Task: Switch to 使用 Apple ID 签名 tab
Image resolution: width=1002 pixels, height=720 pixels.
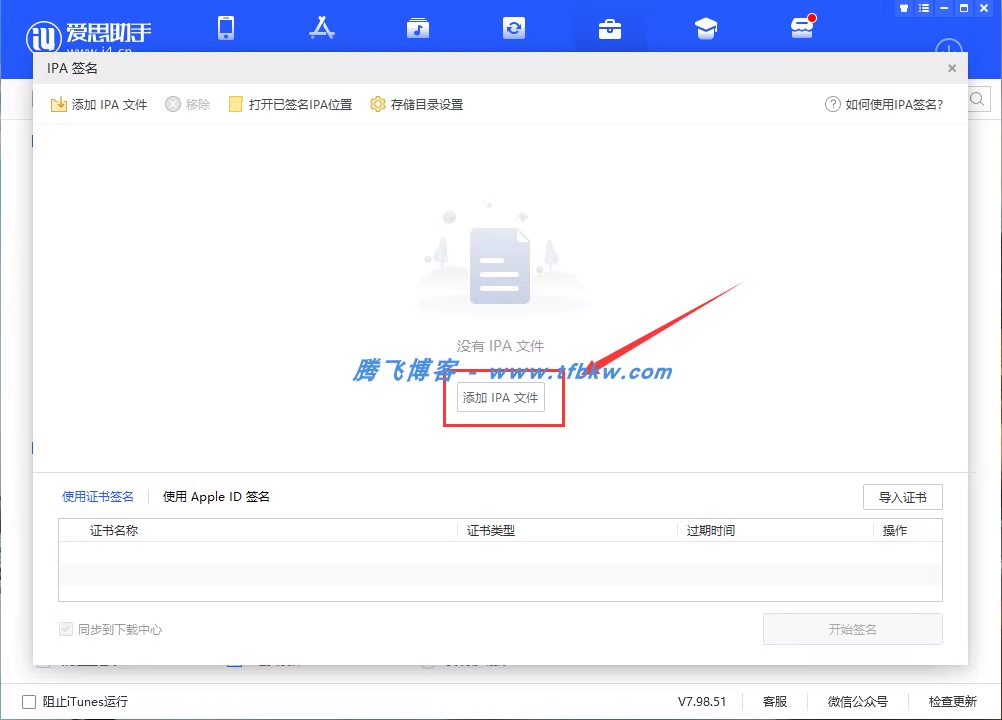Action: tap(215, 496)
